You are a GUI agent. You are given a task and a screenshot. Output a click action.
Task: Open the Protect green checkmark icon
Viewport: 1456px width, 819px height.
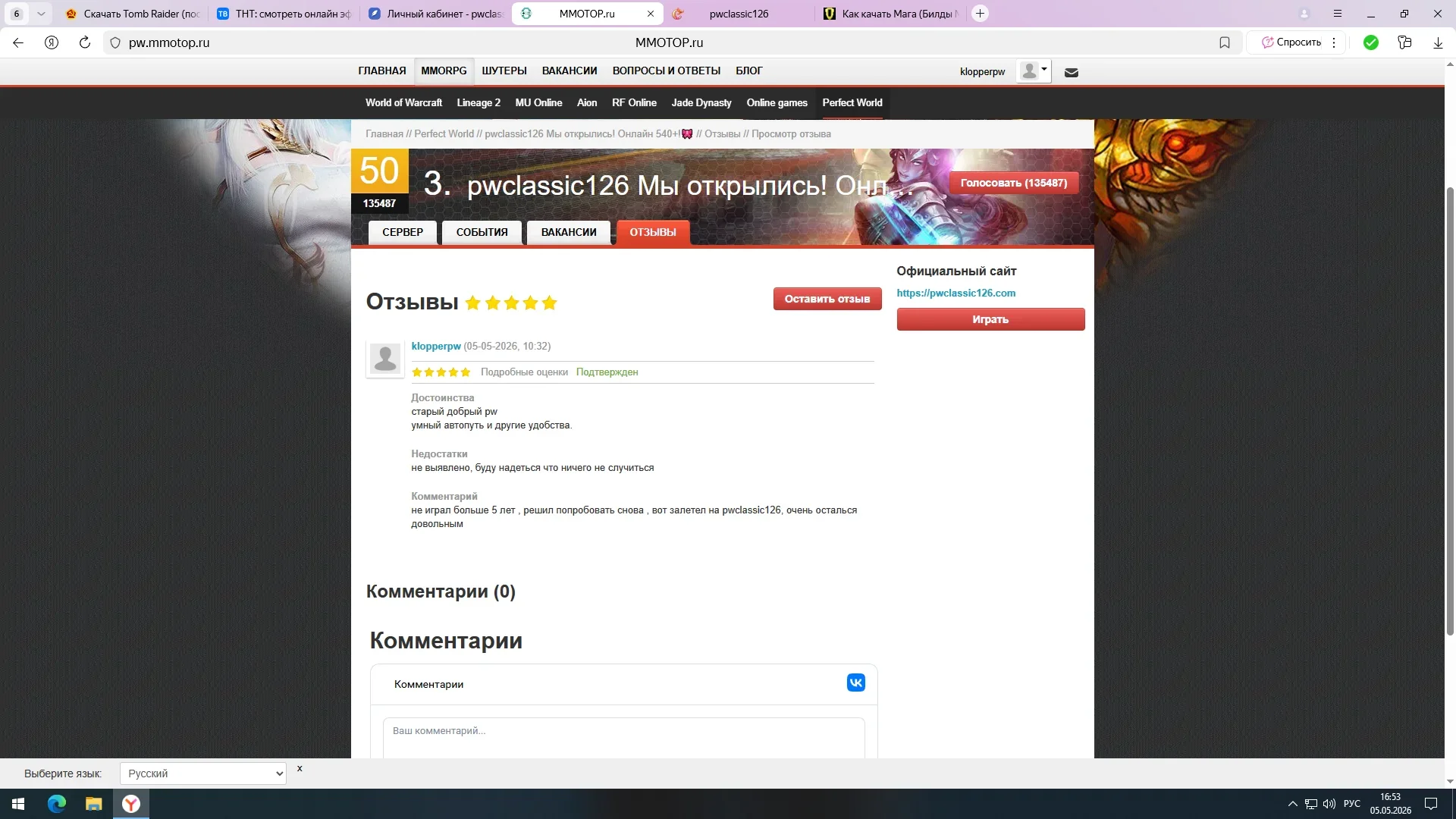(x=1370, y=42)
